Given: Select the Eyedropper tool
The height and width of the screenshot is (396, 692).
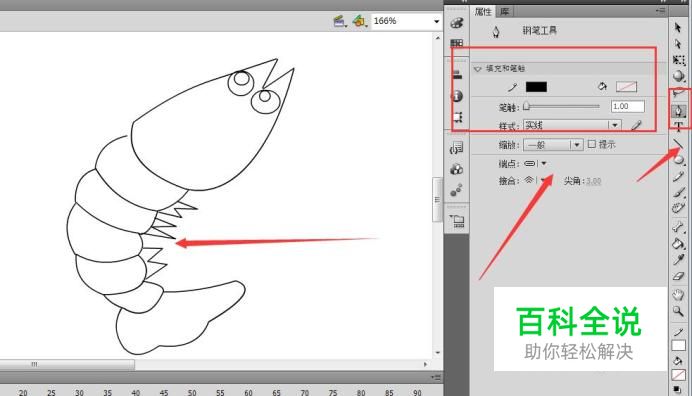Looking at the screenshot, I should click(679, 260).
